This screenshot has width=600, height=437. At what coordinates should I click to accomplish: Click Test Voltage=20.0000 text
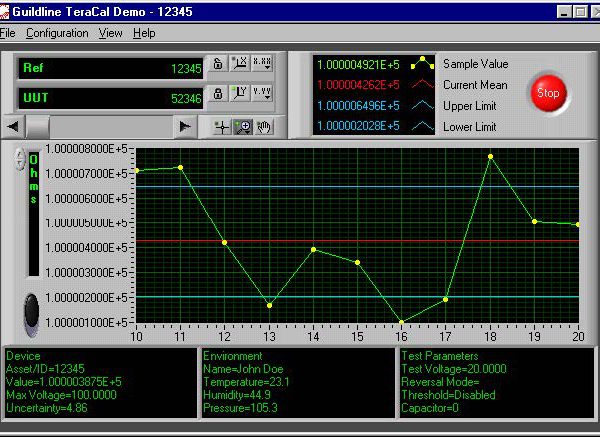pos(454,369)
